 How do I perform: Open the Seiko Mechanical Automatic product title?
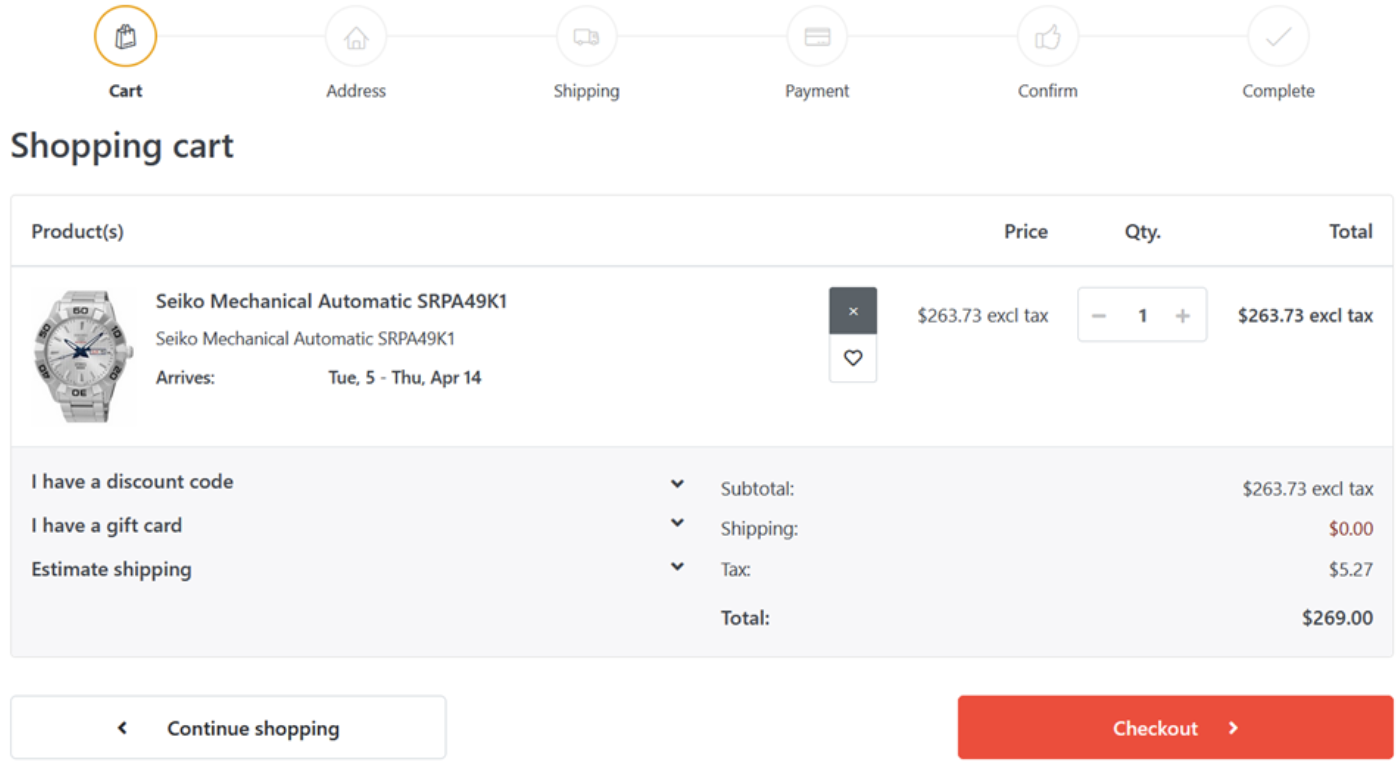tap(331, 301)
